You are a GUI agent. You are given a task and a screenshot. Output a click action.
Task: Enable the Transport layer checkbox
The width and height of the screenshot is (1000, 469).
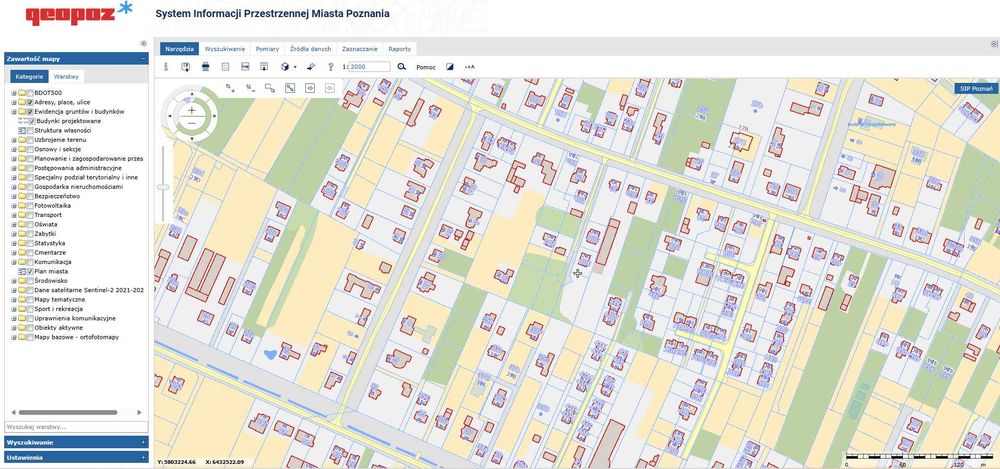point(30,215)
